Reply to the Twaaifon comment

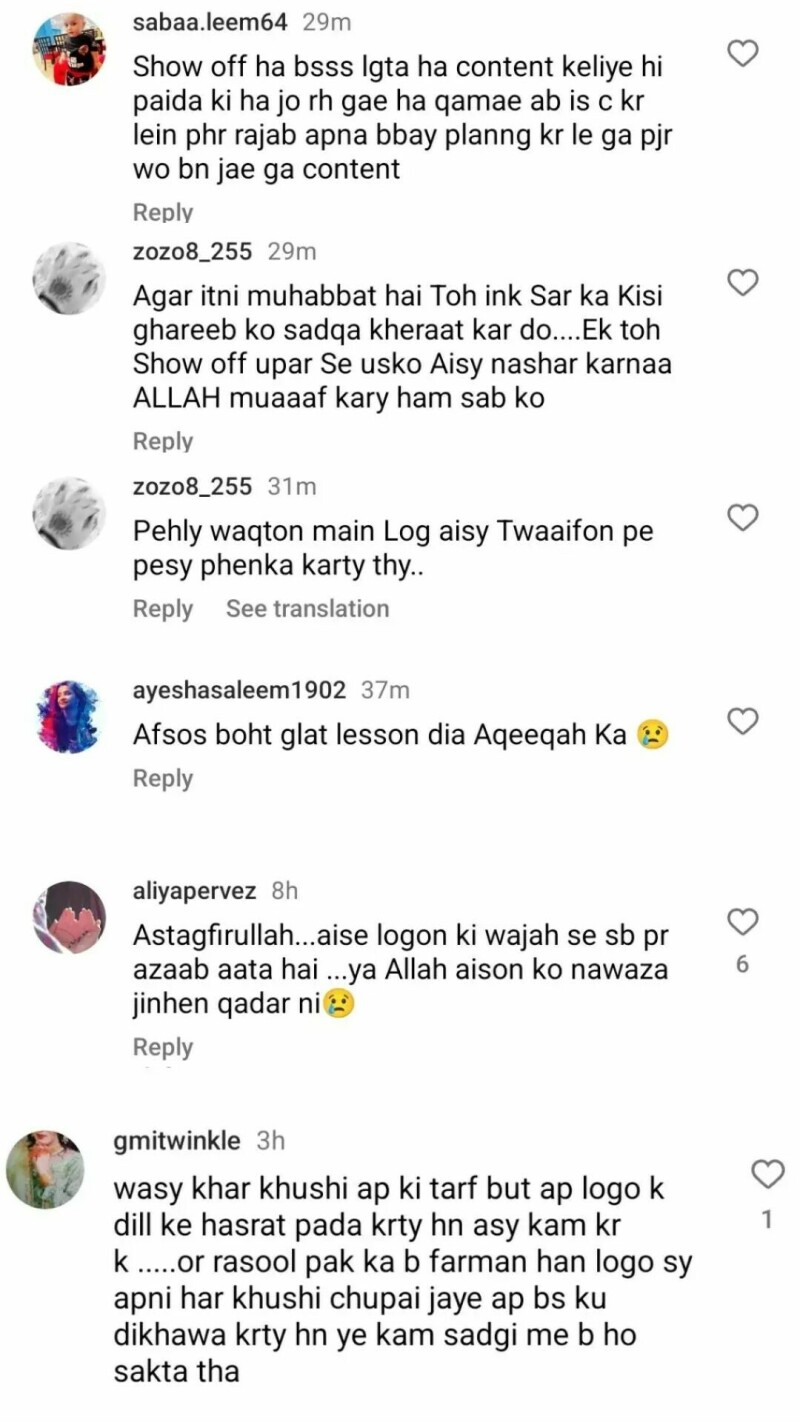coord(163,609)
